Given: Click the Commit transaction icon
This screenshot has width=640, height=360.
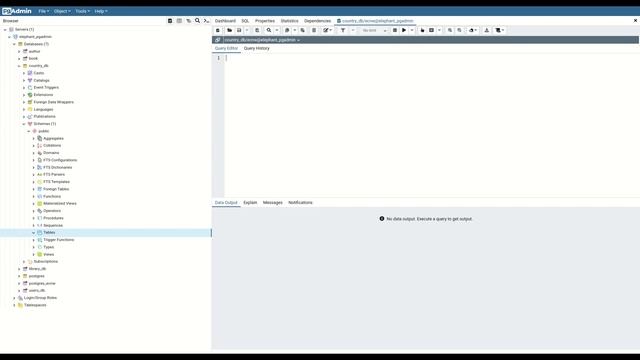Looking at the screenshot, I should pyautogui.click(x=450, y=30).
